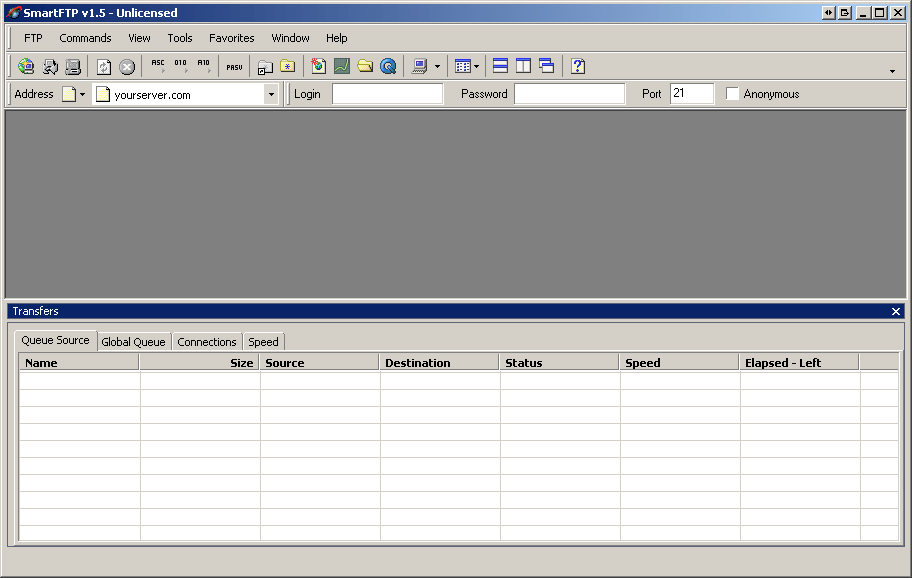Viewport: 912px width, 578px height.
Task: Enable the Anonymous checkbox
Action: 732,94
